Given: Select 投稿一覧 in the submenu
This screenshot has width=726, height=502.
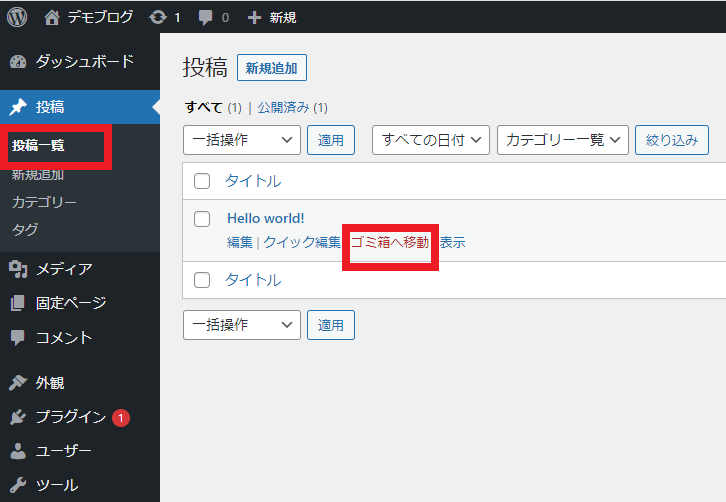Looking at the screenshot, I should tap(38, 146).
